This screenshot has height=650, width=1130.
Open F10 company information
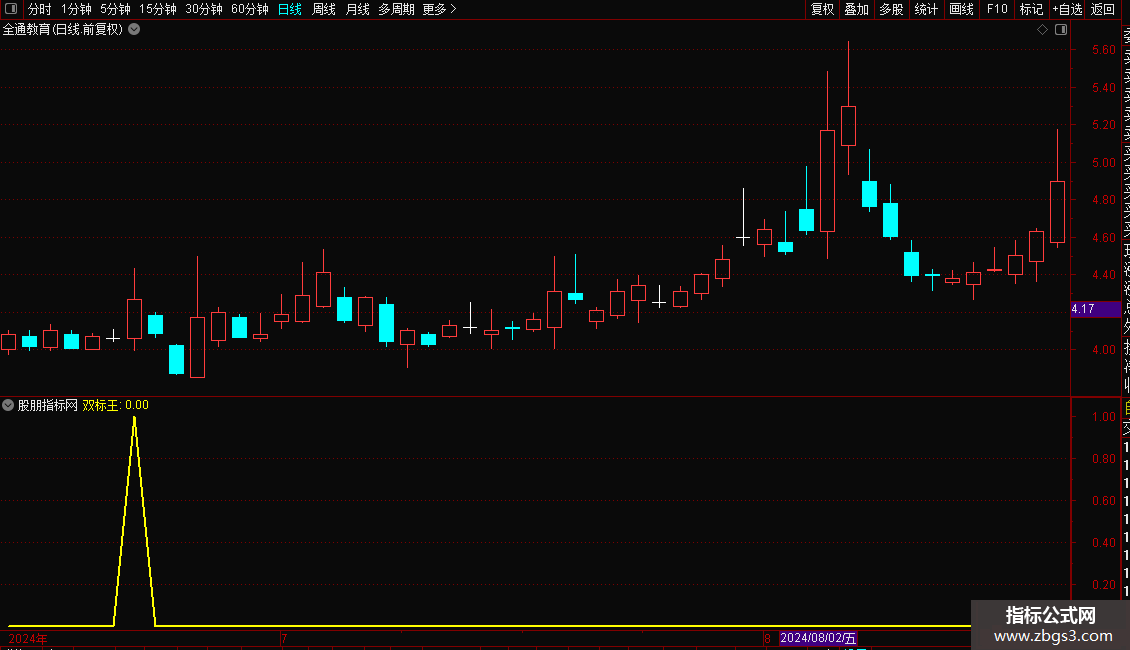997,9
